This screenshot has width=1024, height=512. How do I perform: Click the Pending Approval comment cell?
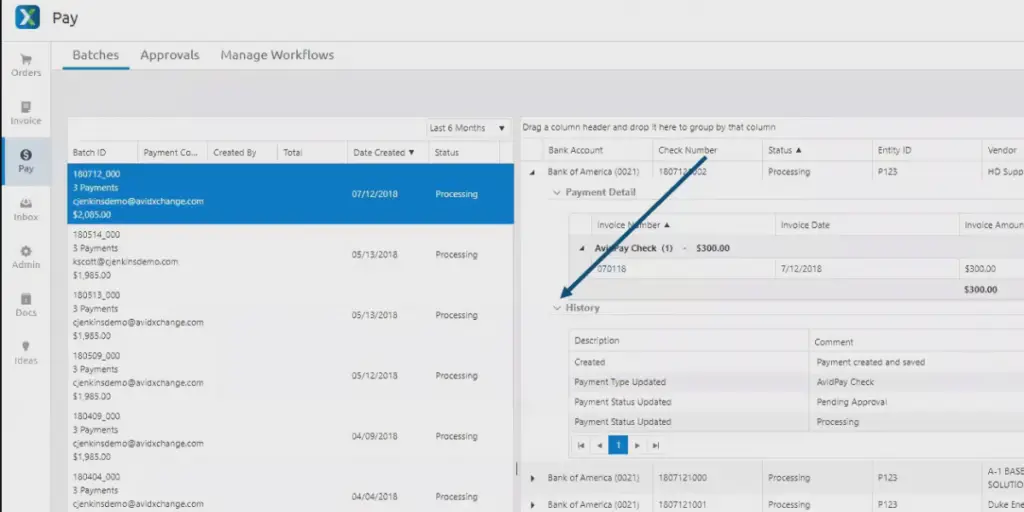coord(916,402)
